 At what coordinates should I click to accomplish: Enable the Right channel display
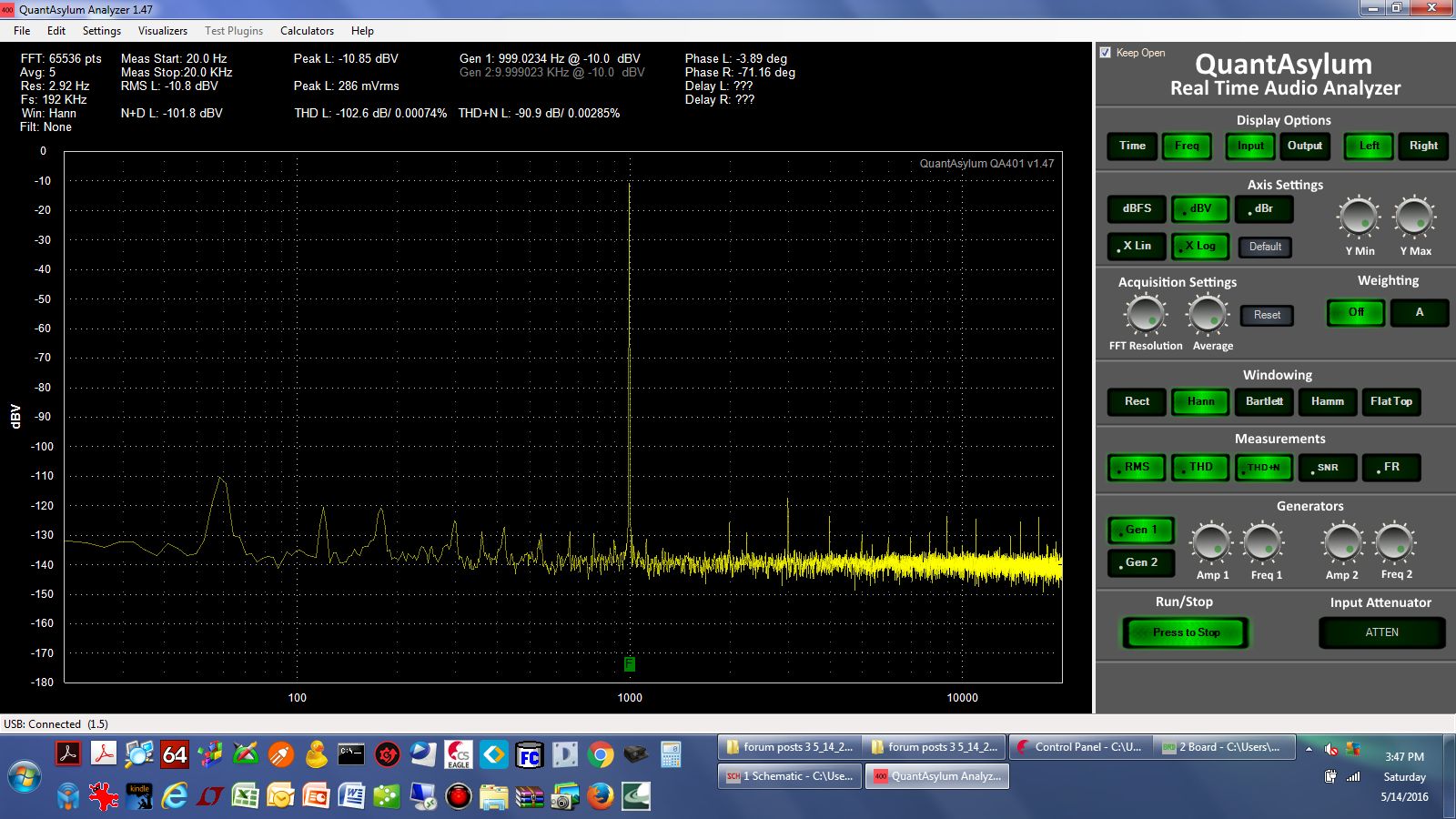[1423, 146]
